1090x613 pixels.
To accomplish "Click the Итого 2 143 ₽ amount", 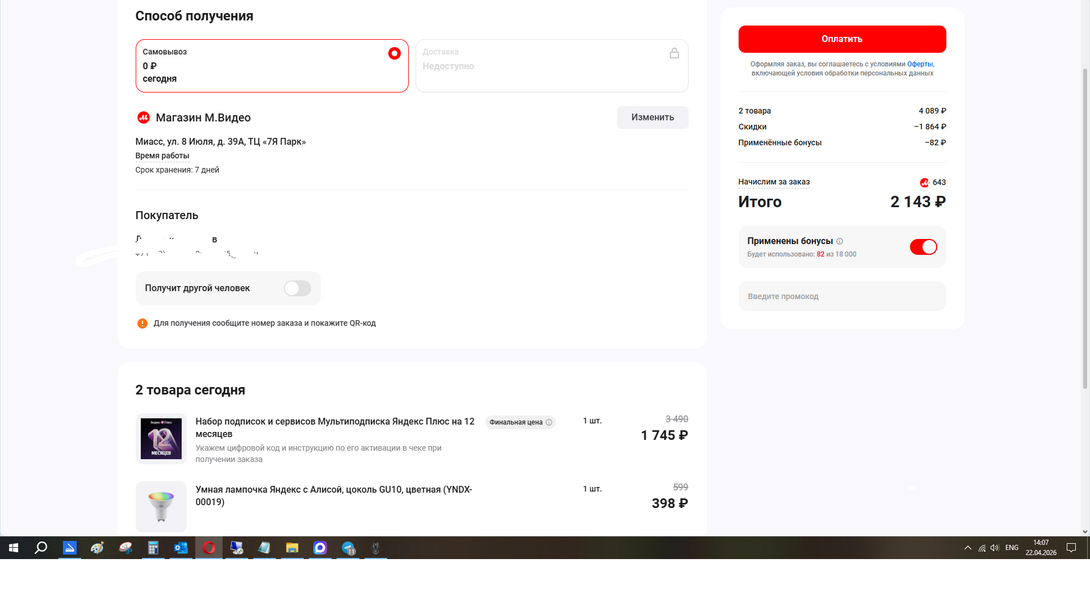I will tap(918, 202).
